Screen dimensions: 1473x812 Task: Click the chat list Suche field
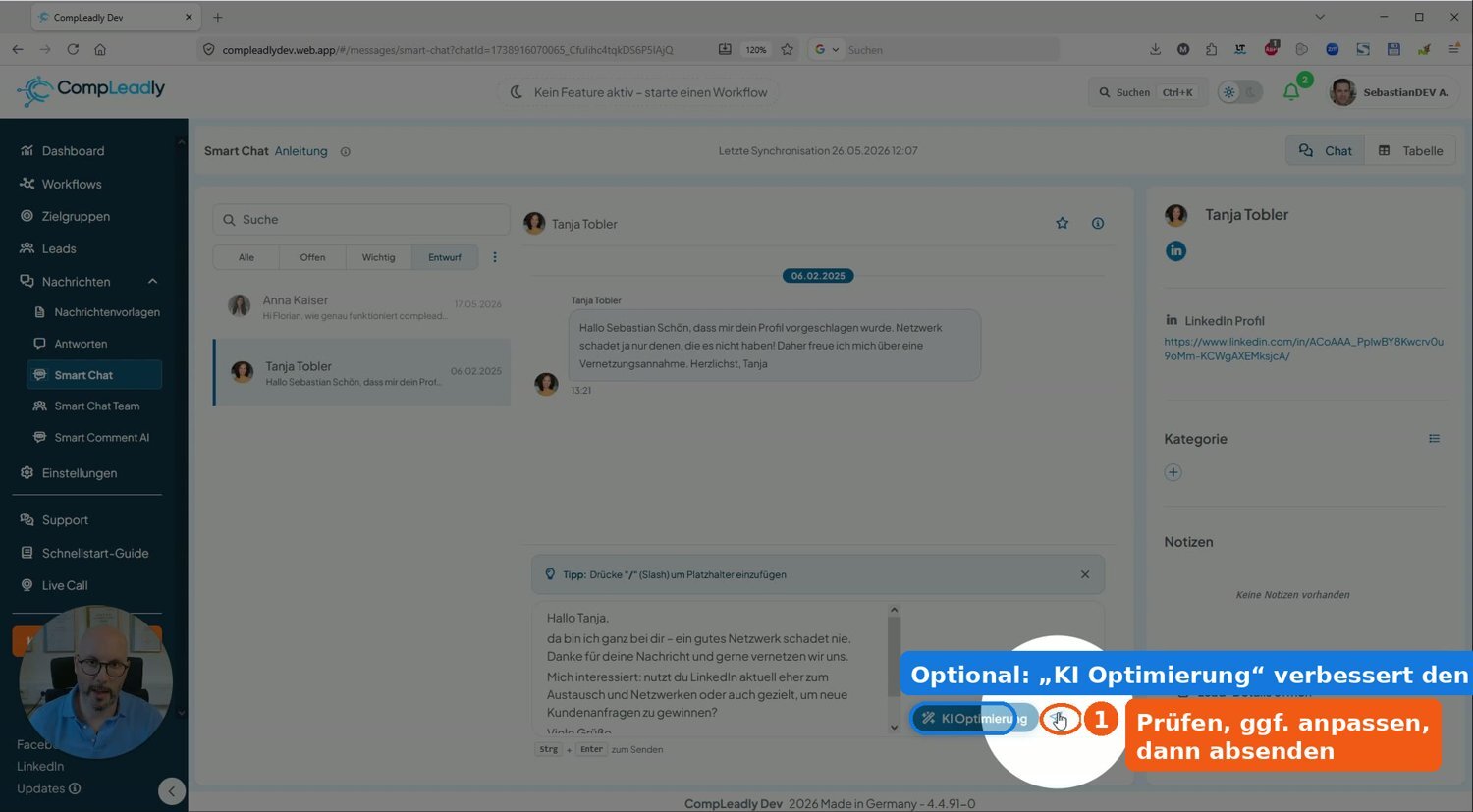click(361, 220)
